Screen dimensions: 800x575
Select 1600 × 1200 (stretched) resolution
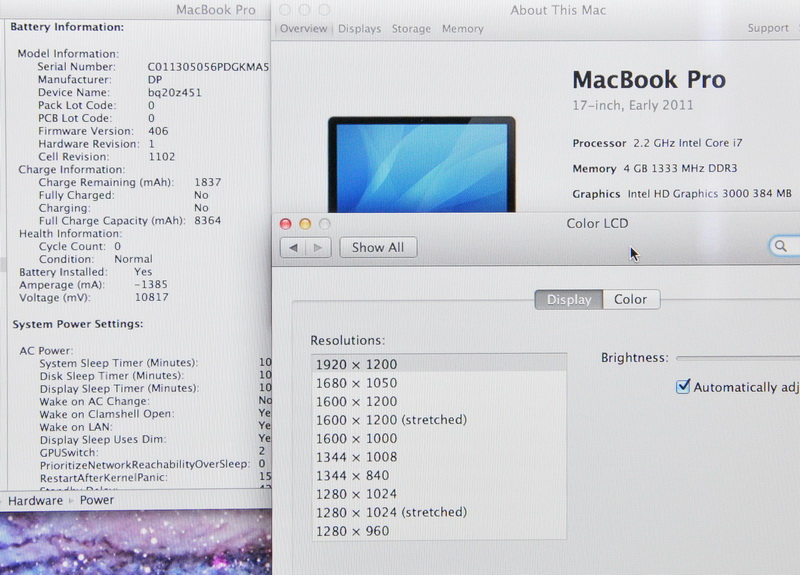pos(439,420)
